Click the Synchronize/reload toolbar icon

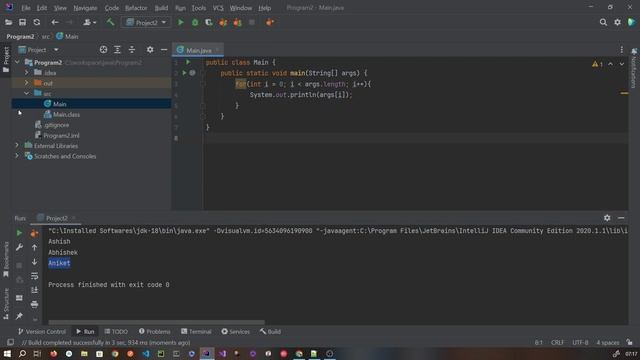point(37,22)
